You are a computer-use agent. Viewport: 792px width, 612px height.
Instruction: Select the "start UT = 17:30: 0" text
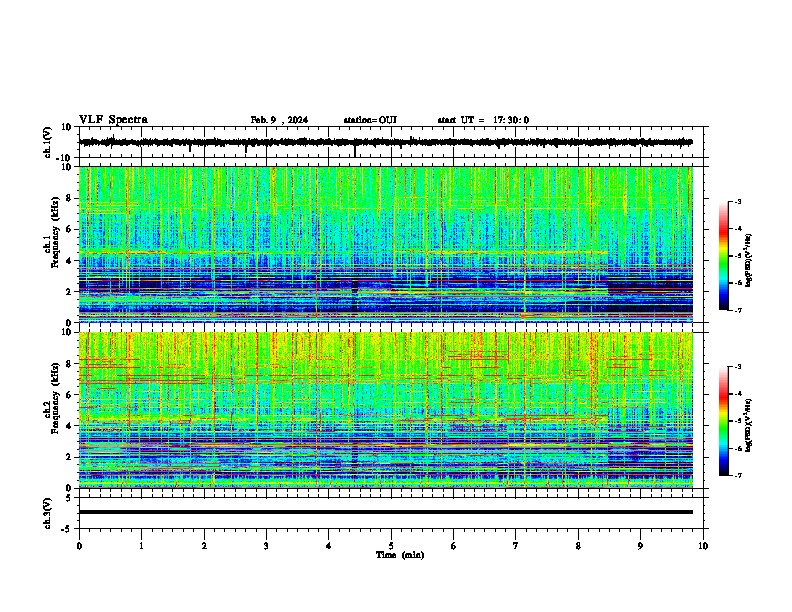[483, 120]
